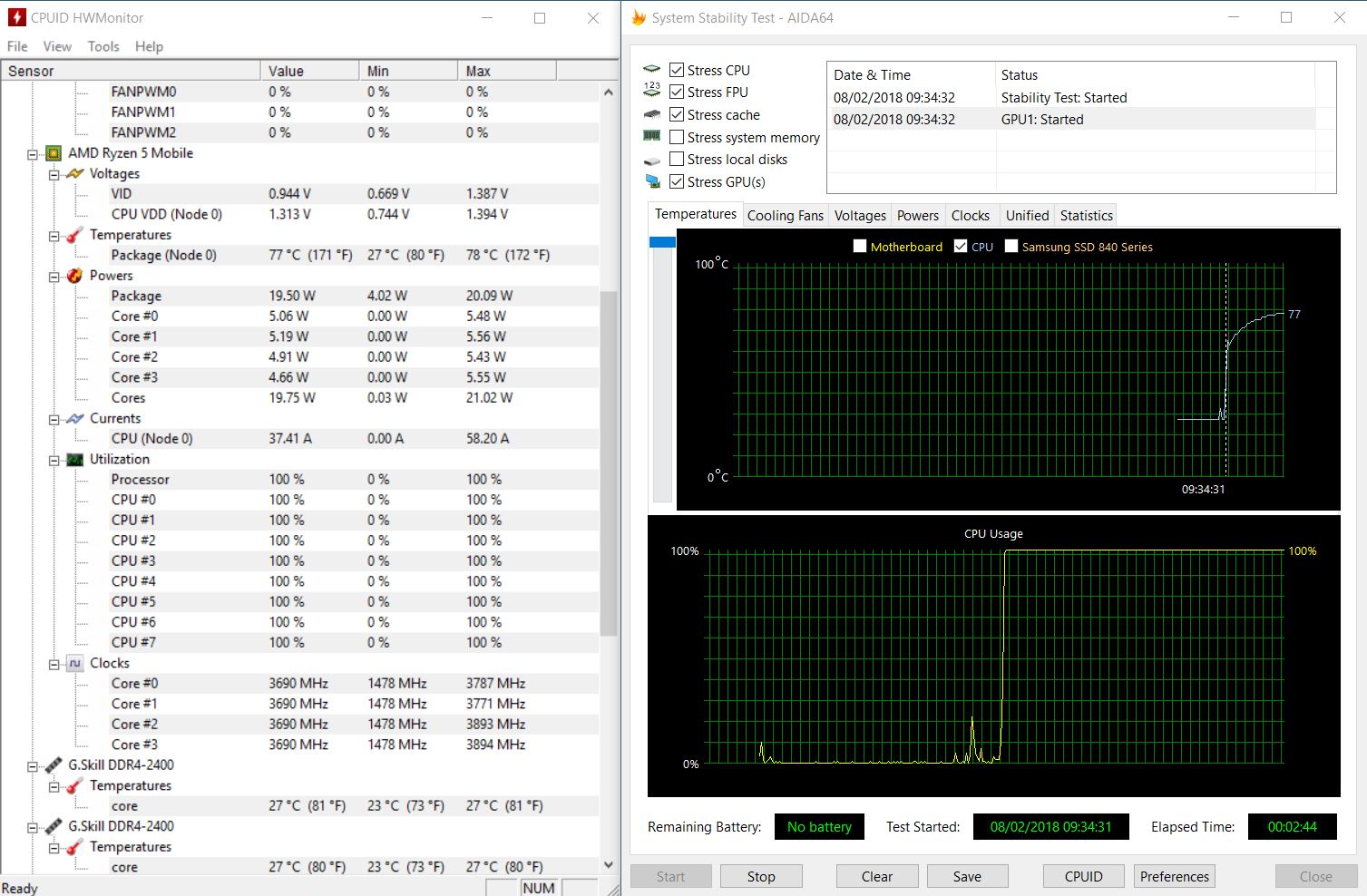The image size is (1367, 896).
Task: Collapse the AMD Ryzen 5 Mobile node
Action: click(x=33, y=154)
